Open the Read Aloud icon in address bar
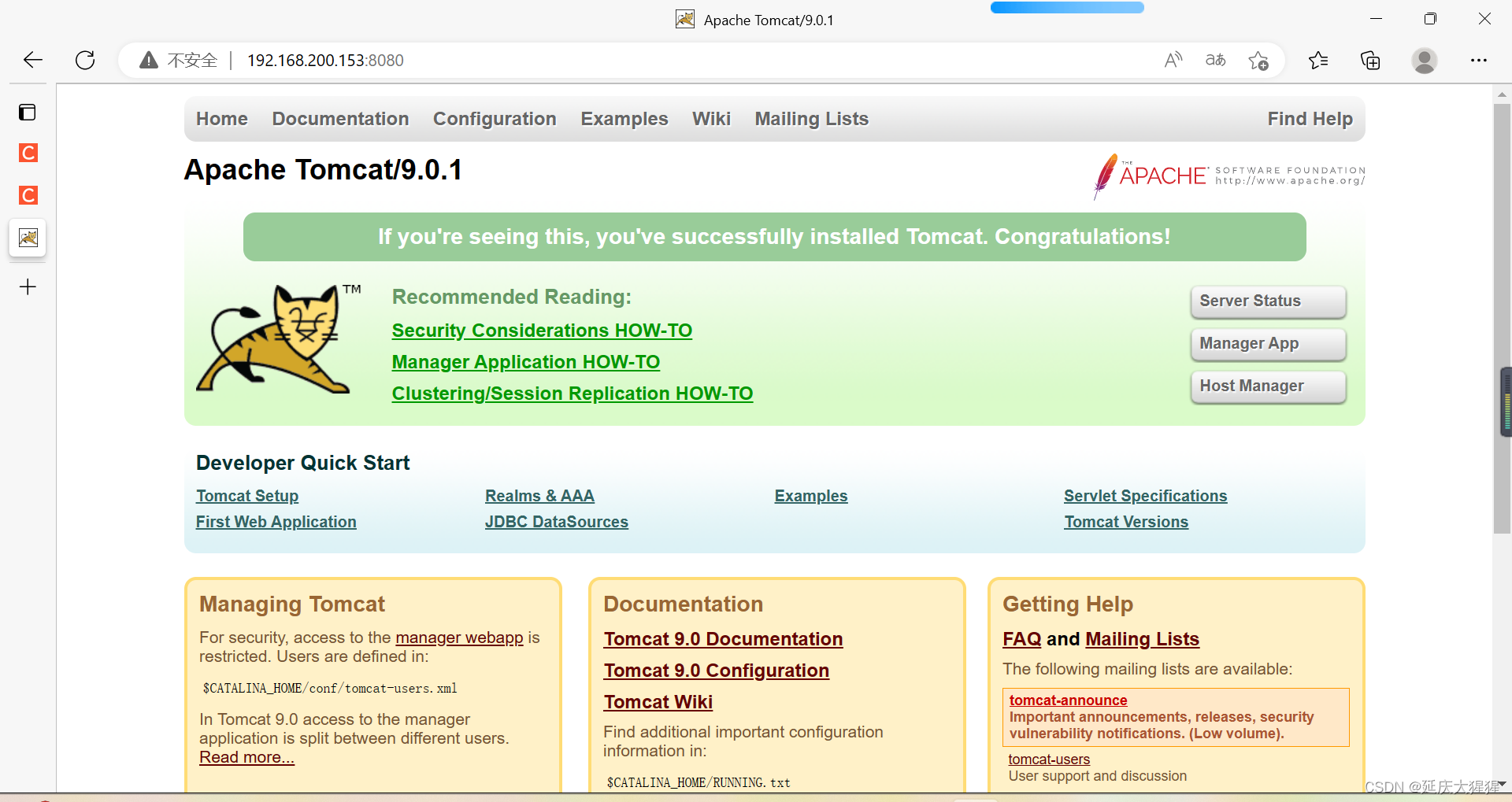The image size is (1512, 802). (1173, 60)
